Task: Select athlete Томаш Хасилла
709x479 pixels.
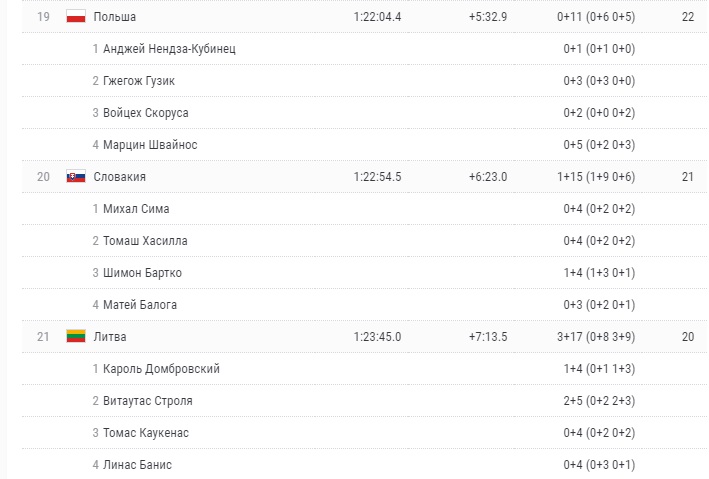Action: pyautogui.click(x=145, y=241)
